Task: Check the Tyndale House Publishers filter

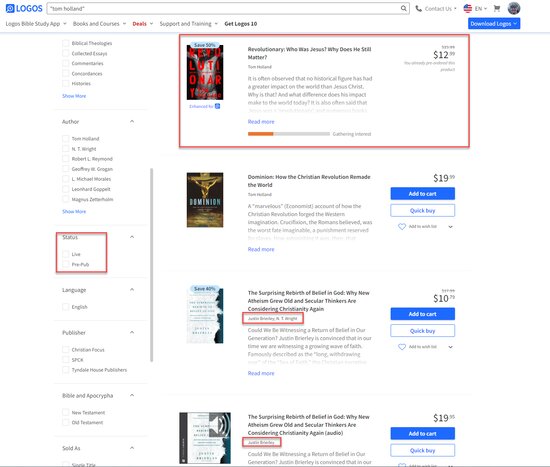Action: (65, 370)
